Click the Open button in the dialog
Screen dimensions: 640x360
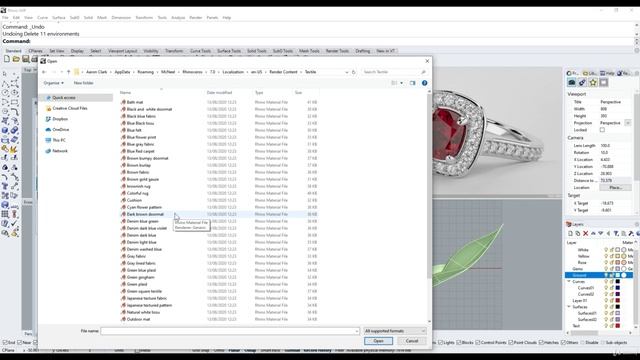pyautogui.click(x=378, y=341)
